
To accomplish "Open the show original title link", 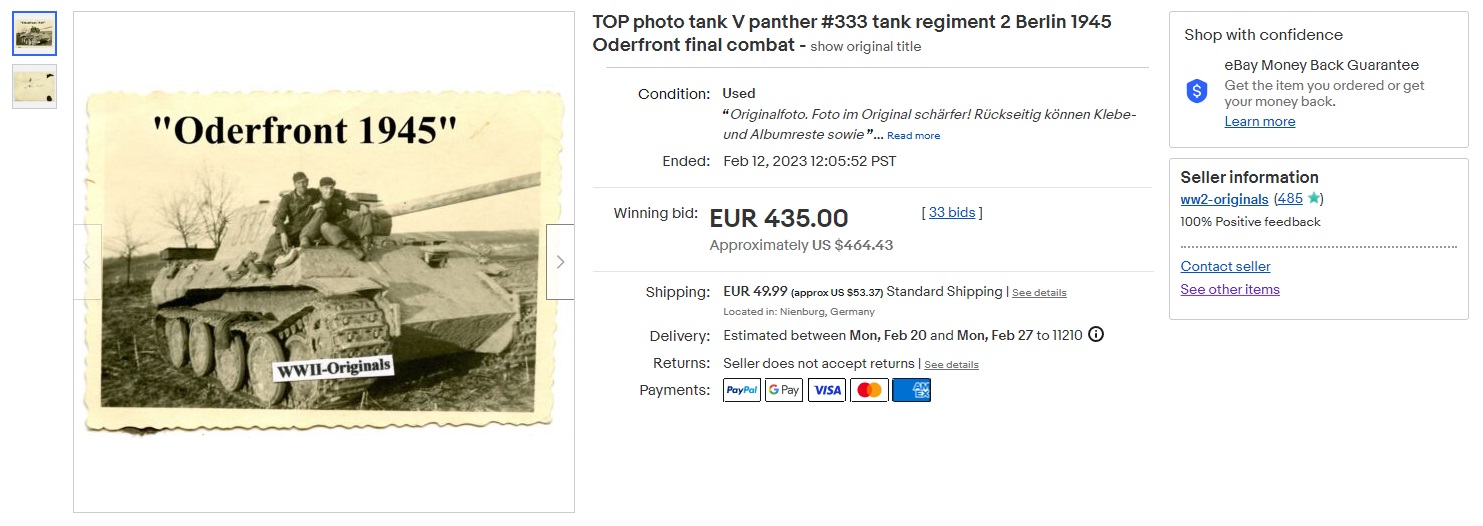I will 866,47.
